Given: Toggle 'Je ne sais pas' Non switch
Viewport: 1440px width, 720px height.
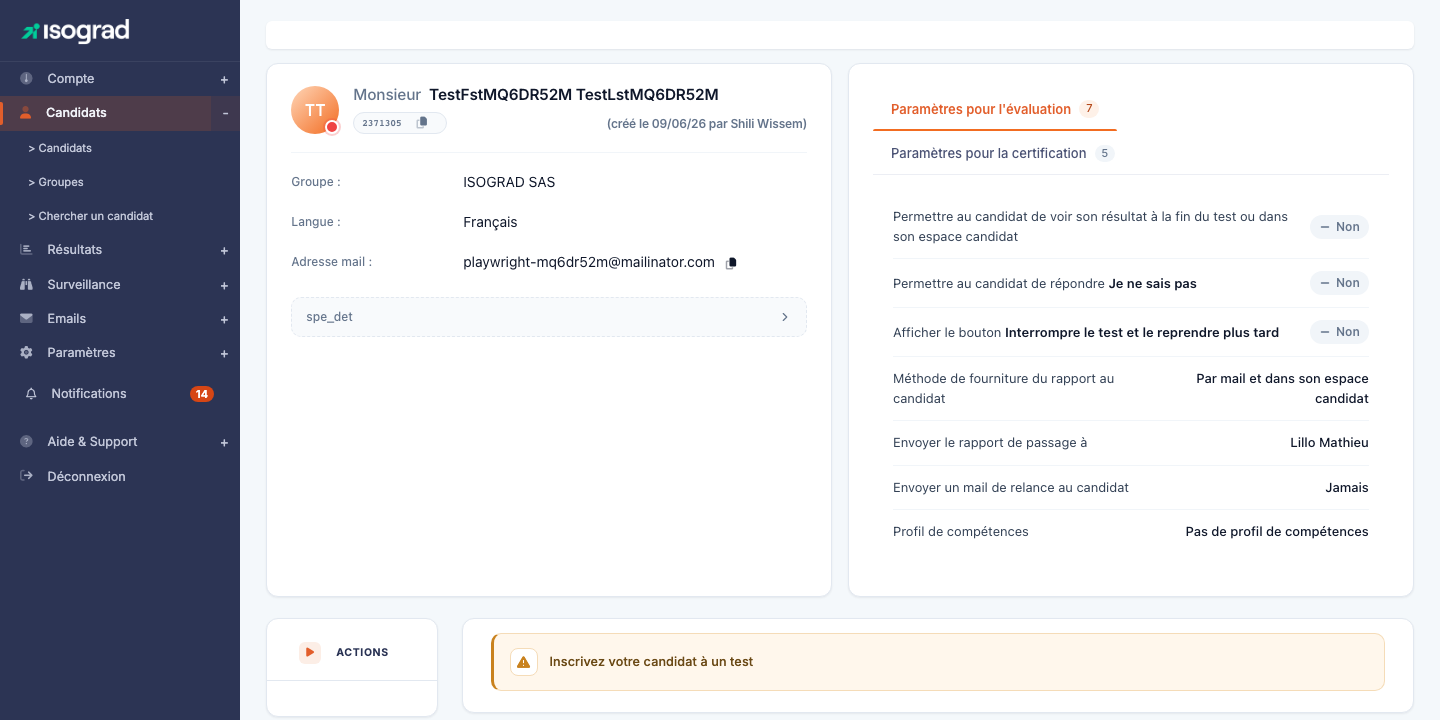Looking at the screenshot, I should click(x=1339, y=283).
